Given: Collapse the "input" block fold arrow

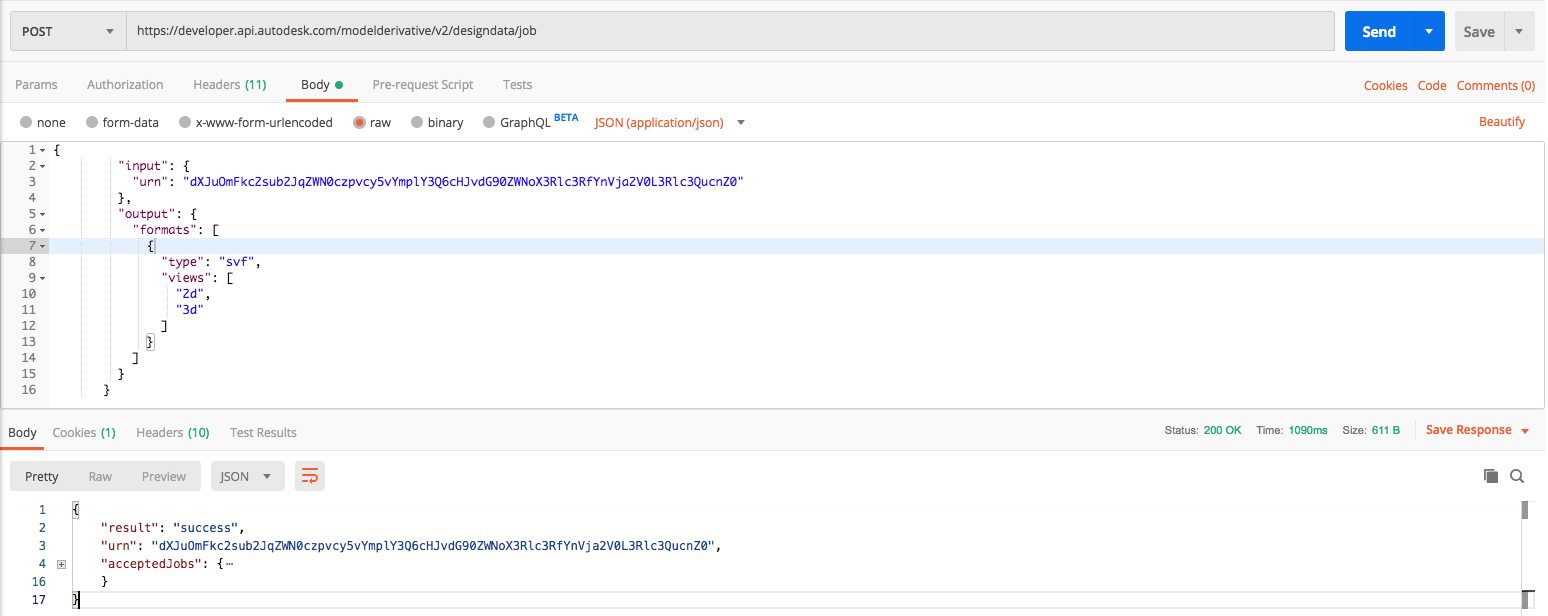Looking at the screenshot, I should click(x=42, y=165).
